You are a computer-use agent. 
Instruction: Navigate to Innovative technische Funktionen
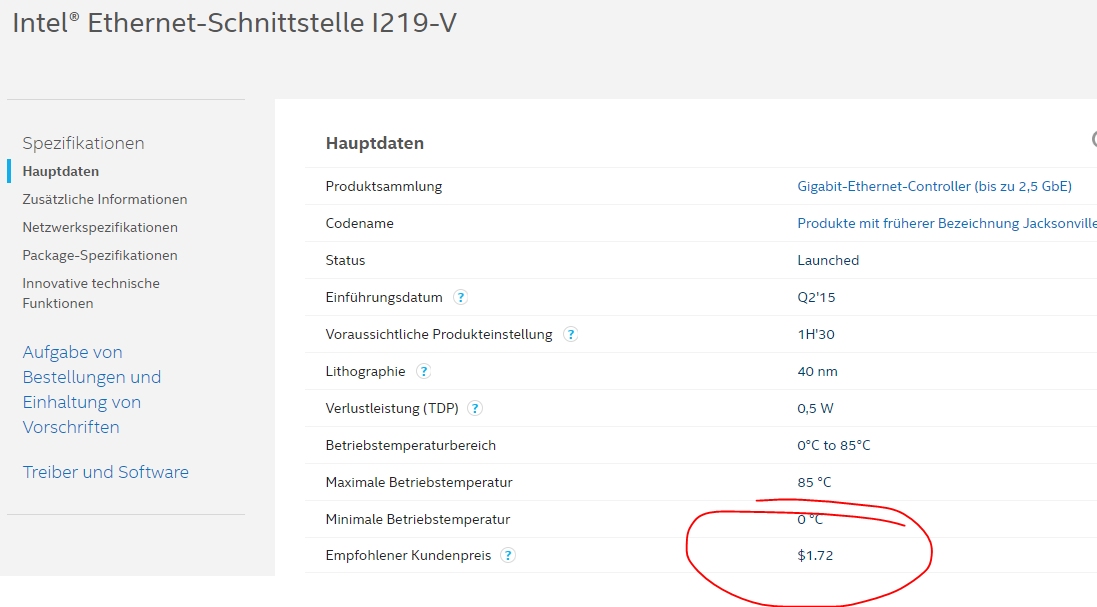91,293
